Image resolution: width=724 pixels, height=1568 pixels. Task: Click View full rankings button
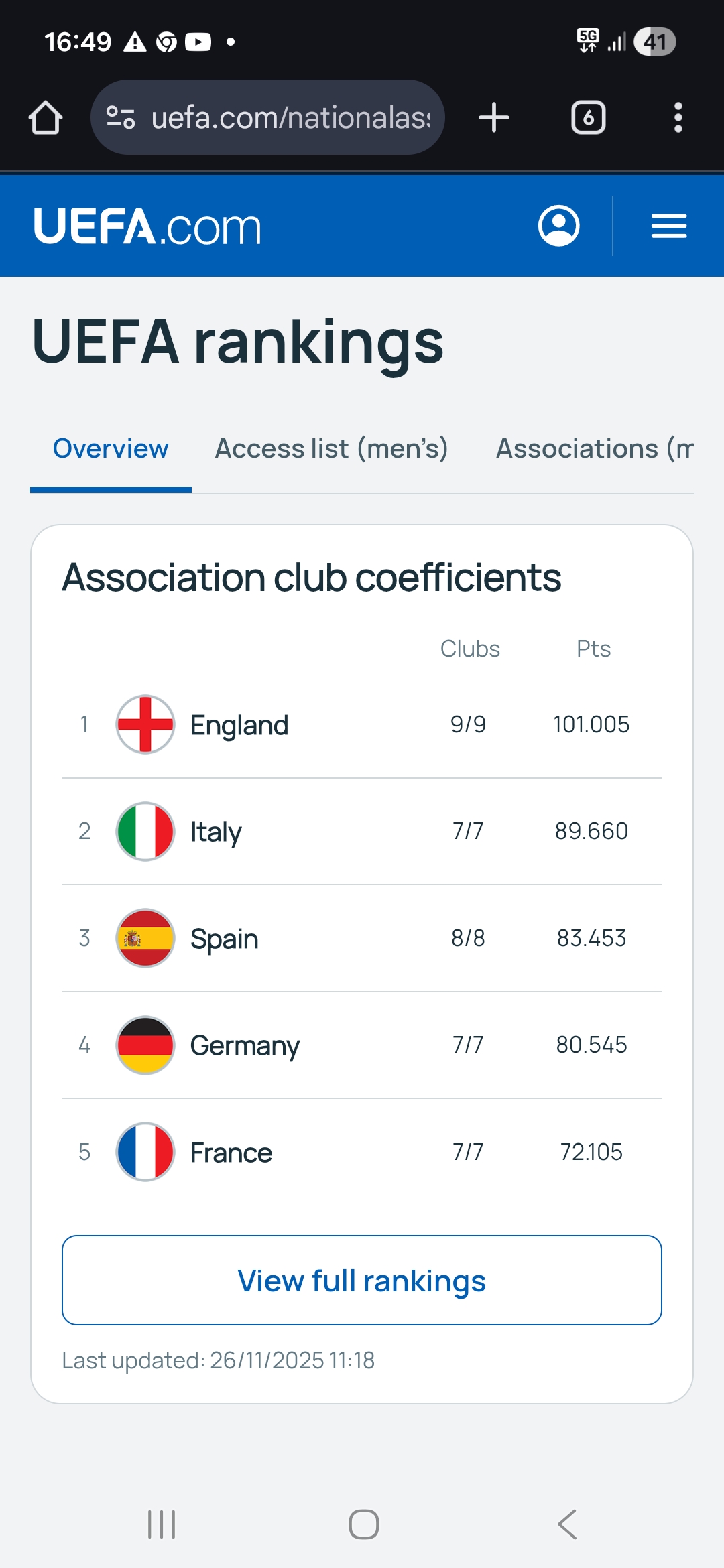click(x=362, y=1281)
